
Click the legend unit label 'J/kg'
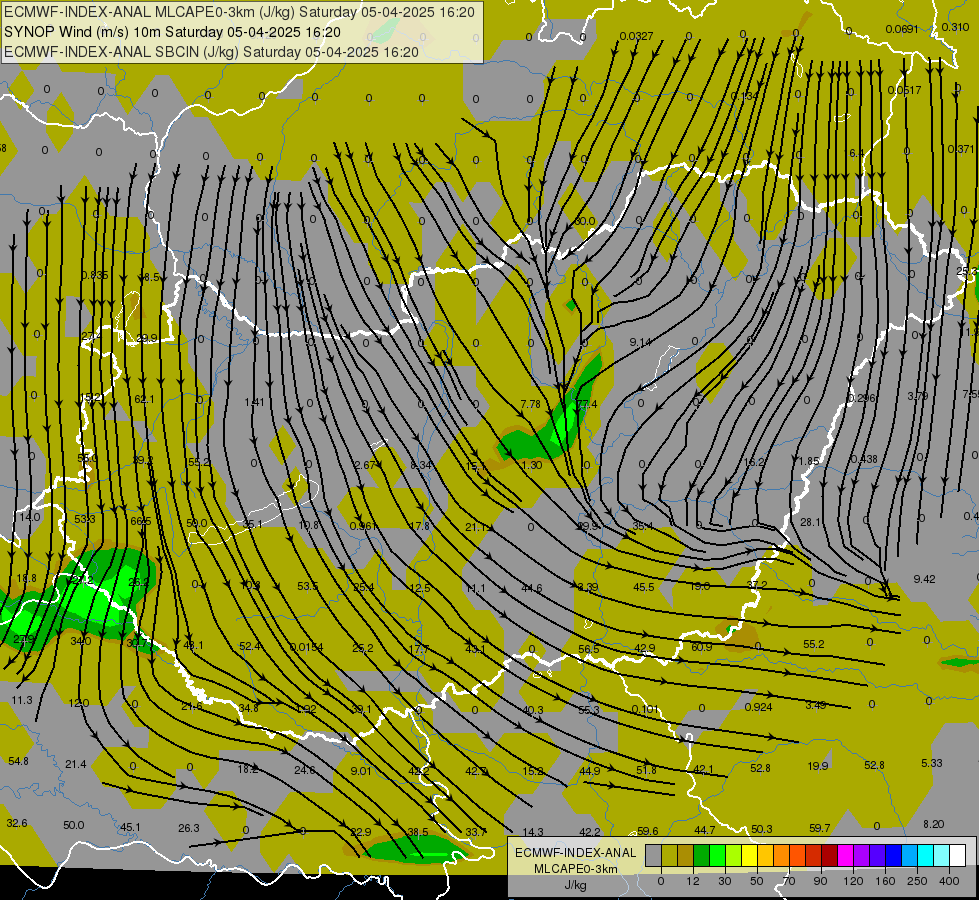[x=576, y=885]
